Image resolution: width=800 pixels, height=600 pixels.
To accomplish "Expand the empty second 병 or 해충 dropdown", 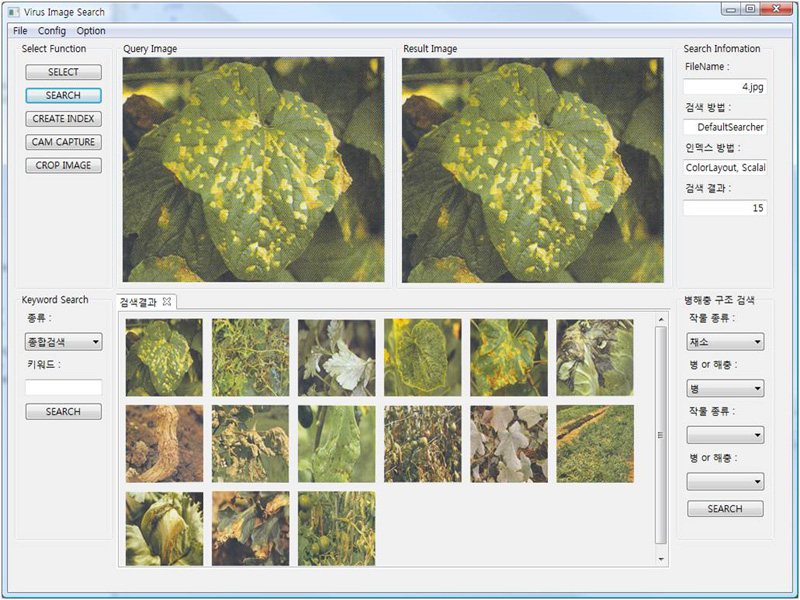I will [725, 481].
